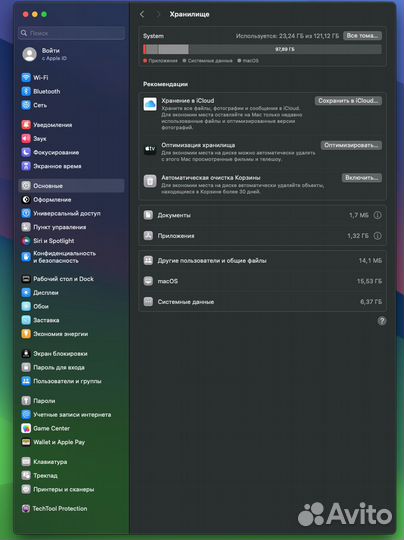This screenshot has height=540, width=404.
Task: Click the Поиск search field
Action: tap(71, 33)
